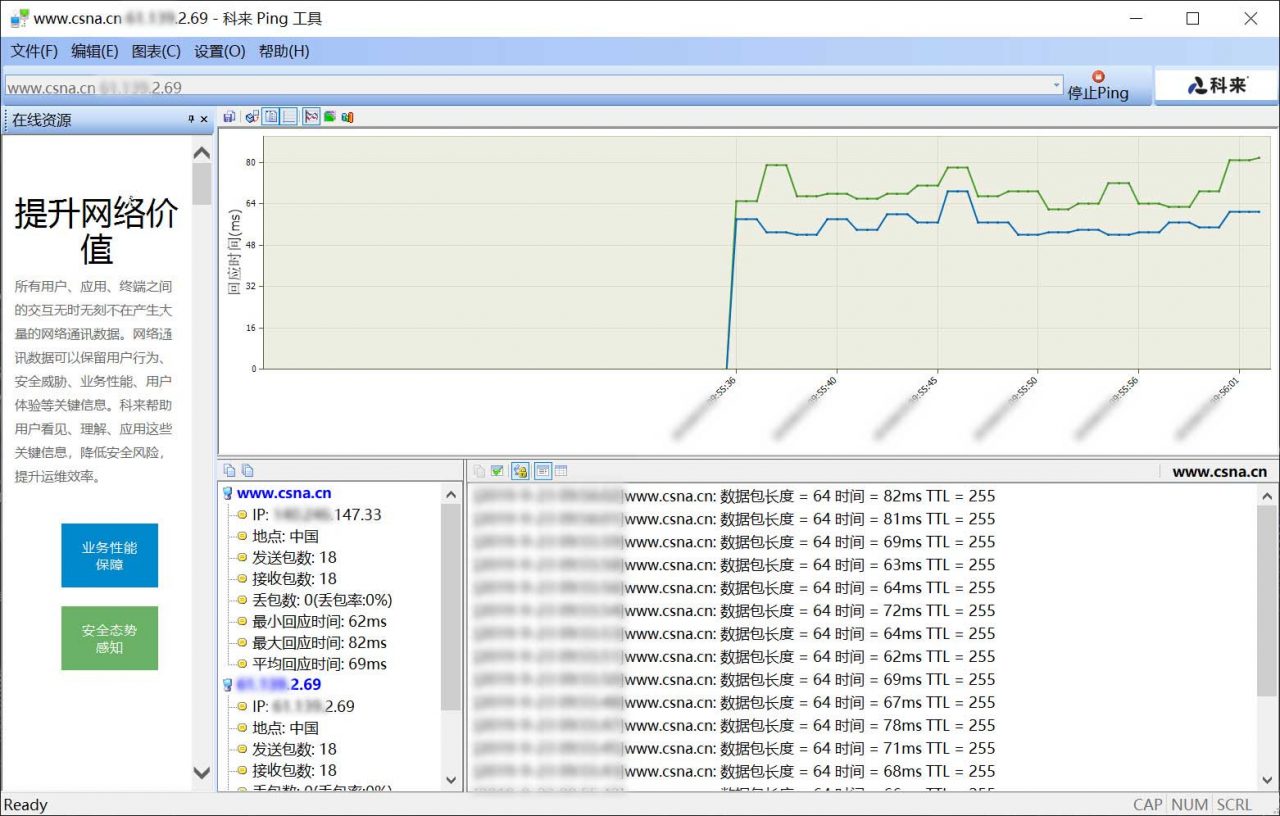Close the 在线资源 side panel
1280x816 pixels.
click(x=204, y=120)
